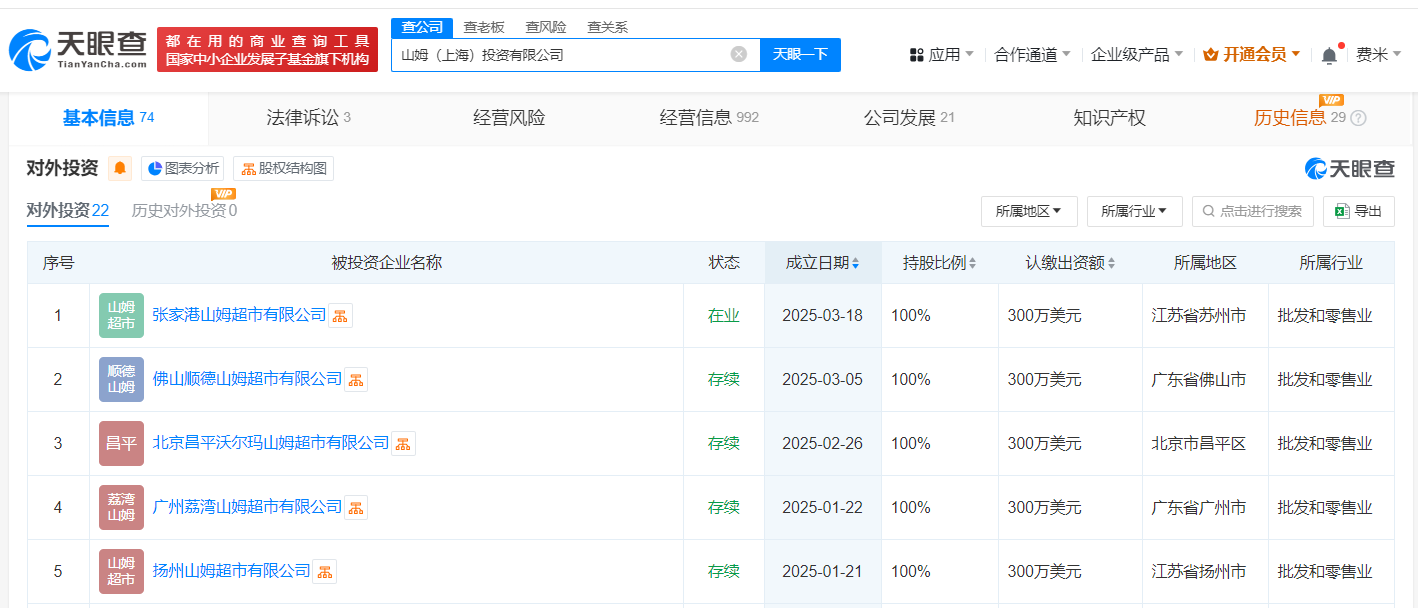The height and width of the screenshot is (608, 1418).
Task: Click the 张家港山姆超市 logo thumbnail
Action: (121, 315)
